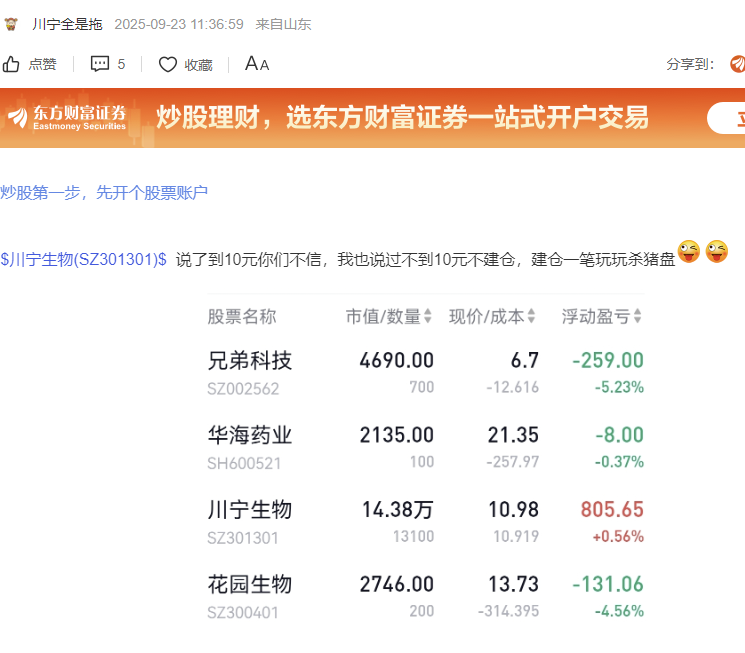
Task: Click loss amount -131.06
Action: pyautogui.click(x=608, y=585)
